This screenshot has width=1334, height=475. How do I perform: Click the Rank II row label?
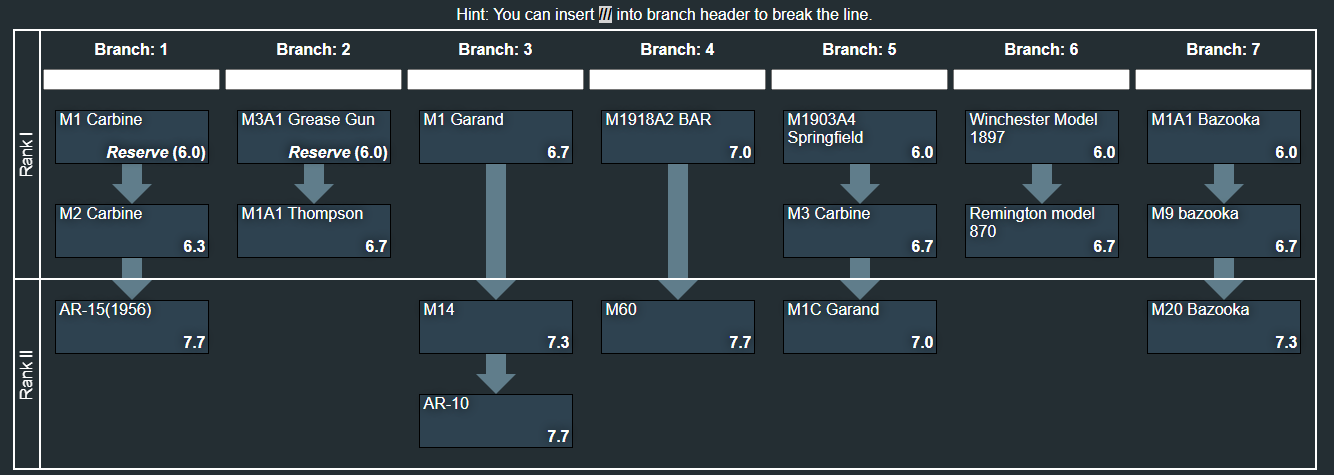[x=27, y=373]
